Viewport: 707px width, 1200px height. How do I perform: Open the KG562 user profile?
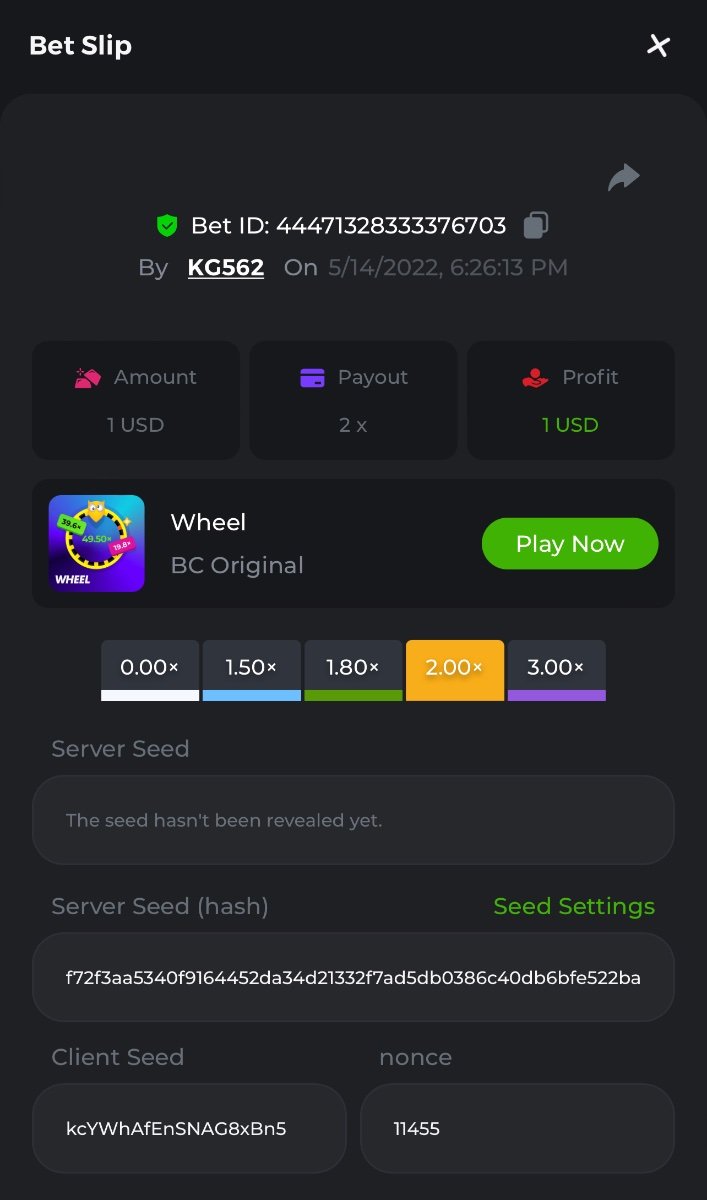coord(225,267)
